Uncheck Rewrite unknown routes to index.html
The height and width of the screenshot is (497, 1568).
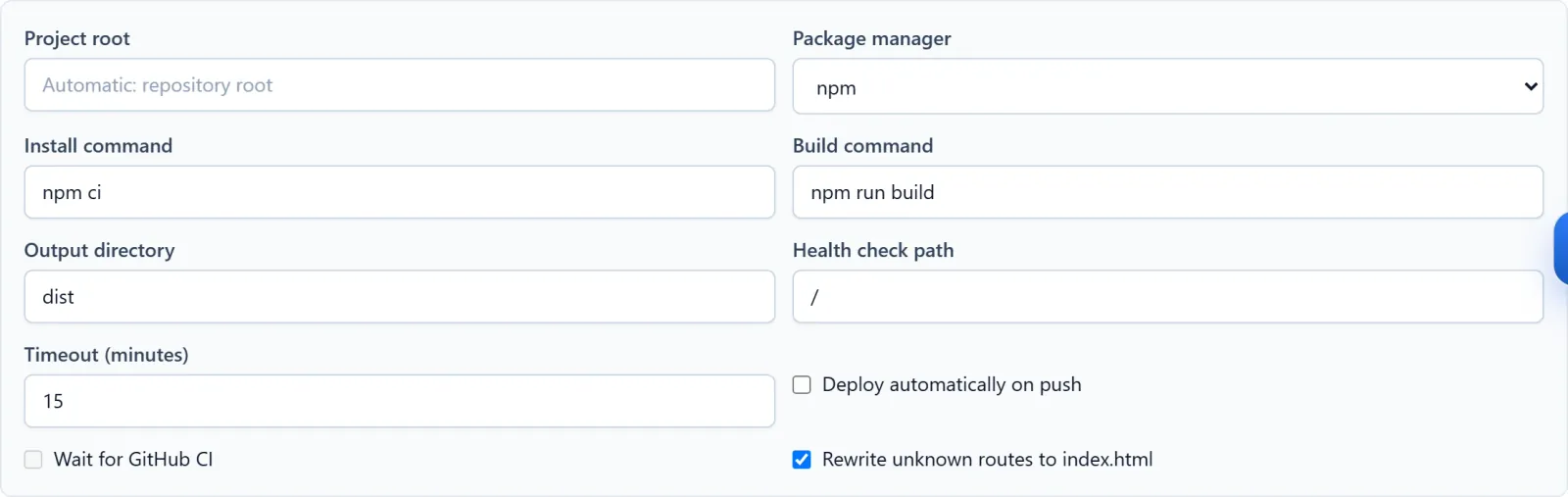click(x=802, y=460)
